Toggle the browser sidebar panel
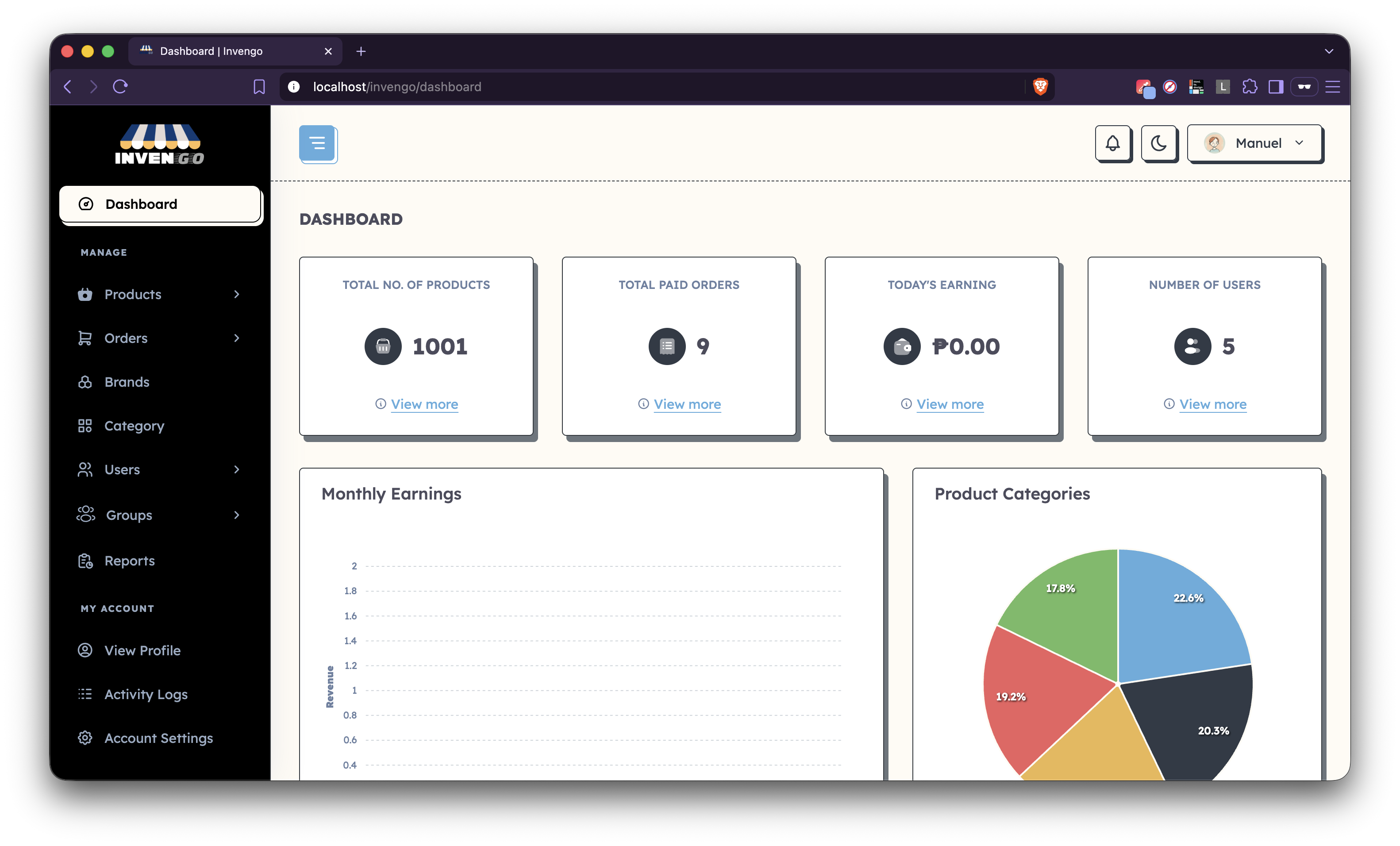The width and height of the screenshot is (1400, 846). (1276, 86)
